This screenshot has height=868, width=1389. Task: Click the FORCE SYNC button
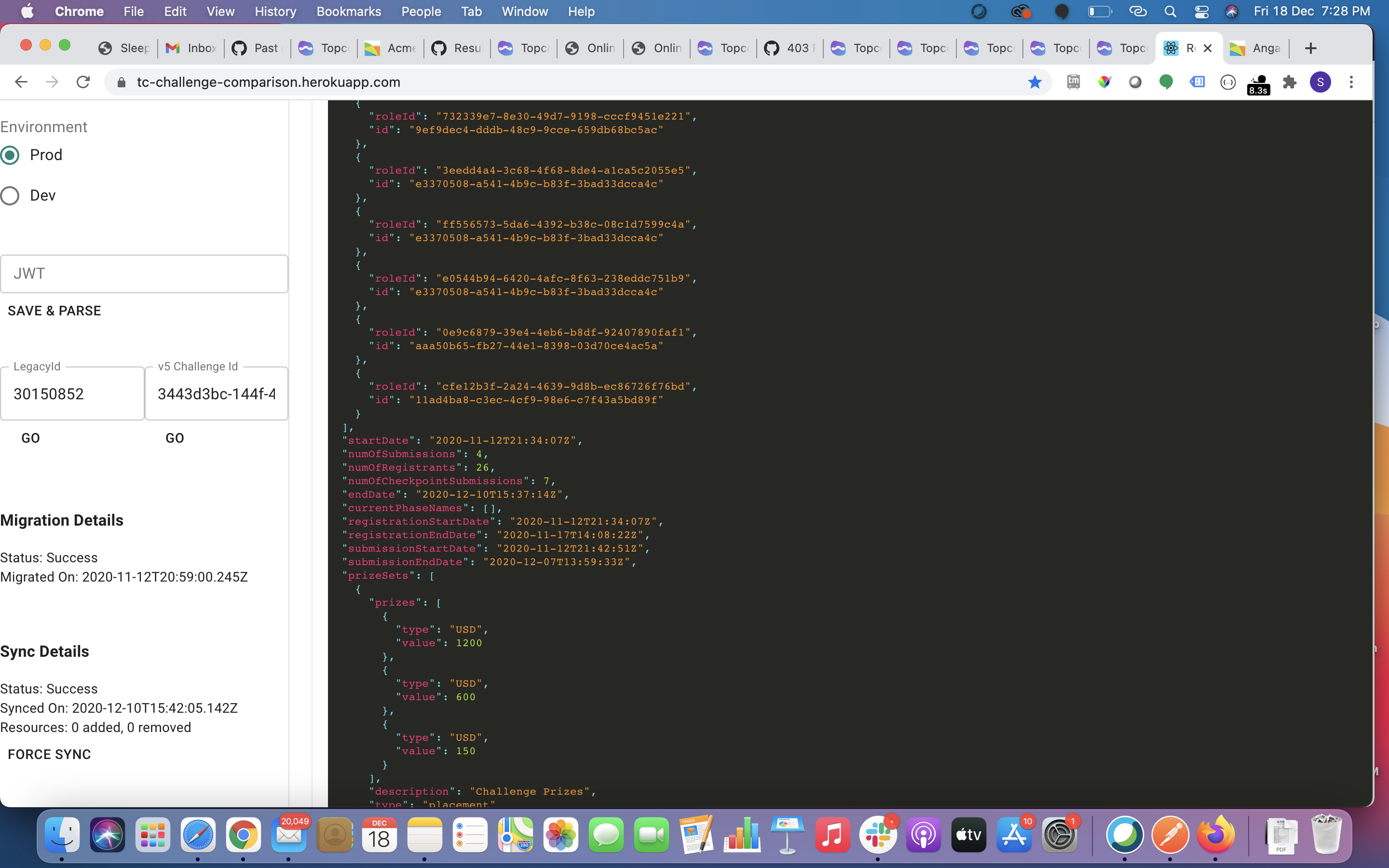[49, 754]
